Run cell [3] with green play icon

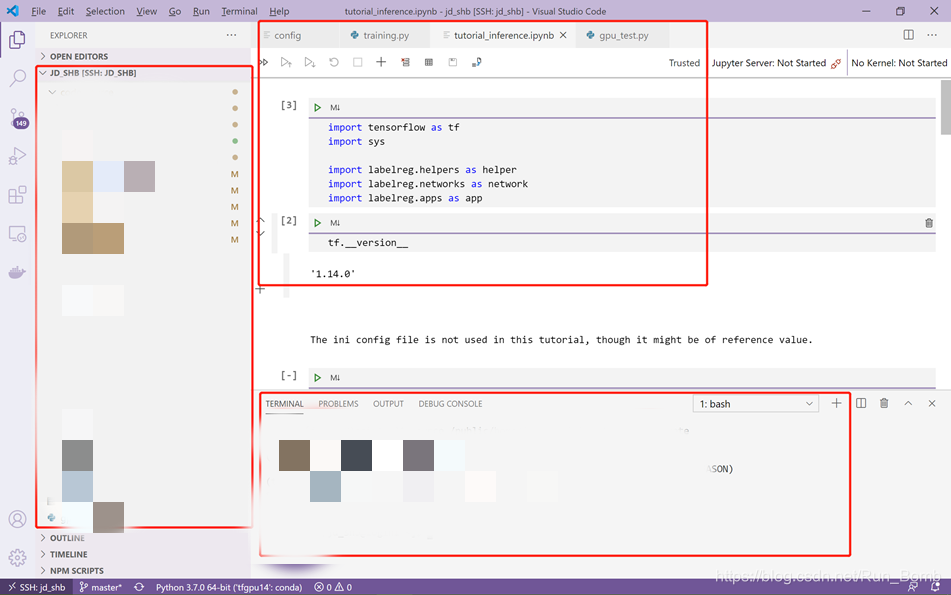[317, 107]
